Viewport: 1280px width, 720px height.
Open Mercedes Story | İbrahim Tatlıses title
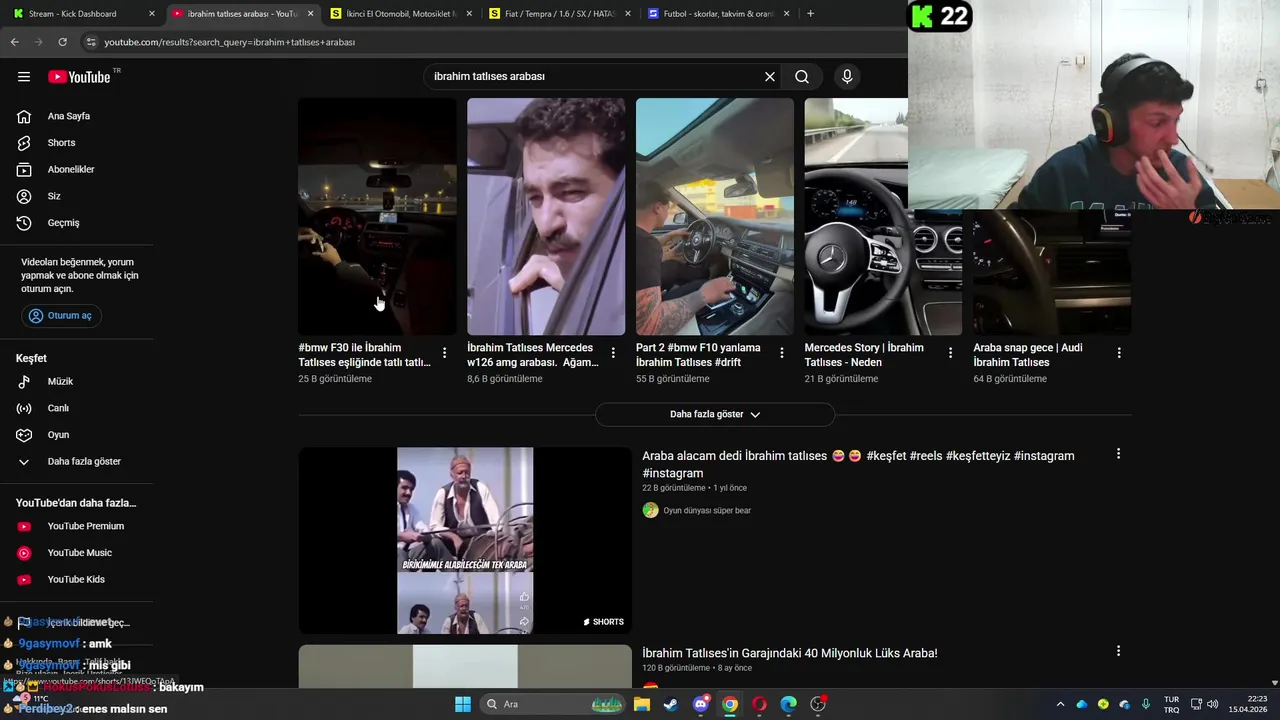click(866, 355)
